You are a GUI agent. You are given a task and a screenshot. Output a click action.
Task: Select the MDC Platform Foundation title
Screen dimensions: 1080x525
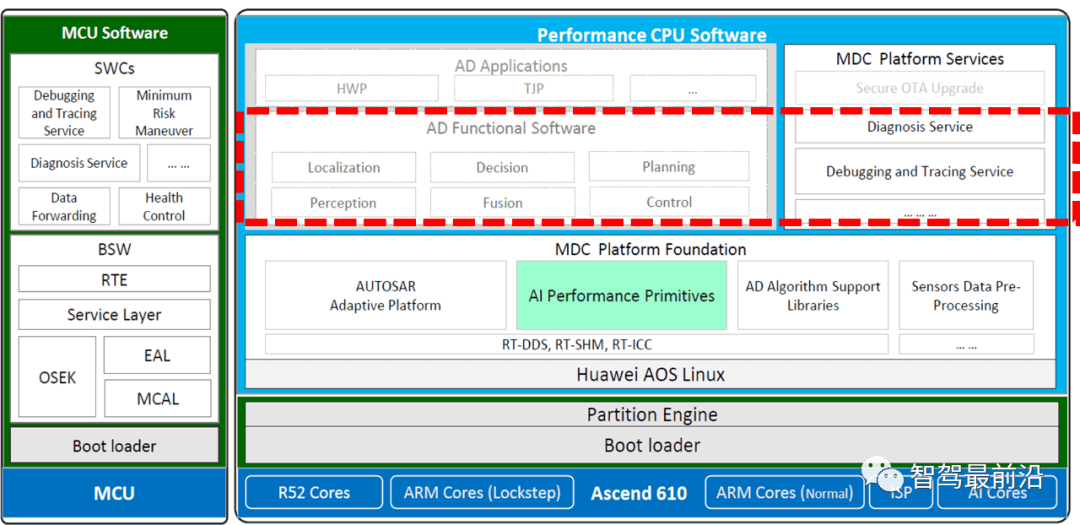(650, 249)
